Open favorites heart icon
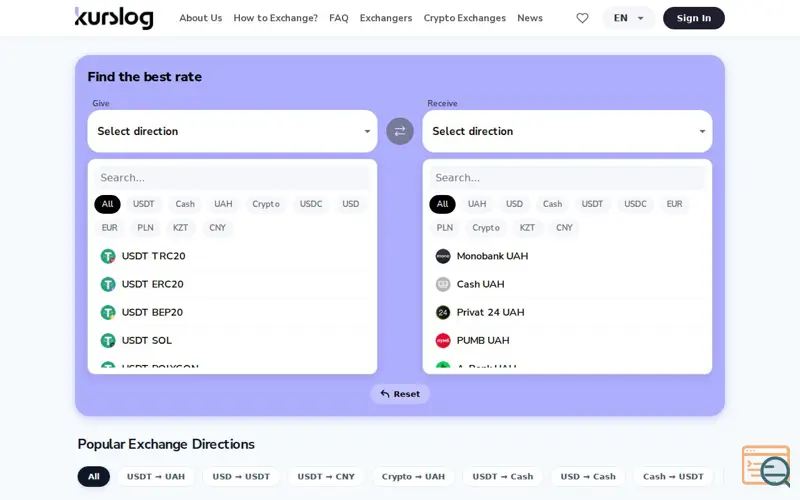Screen dimensions: 800x500 coord(582,18)
